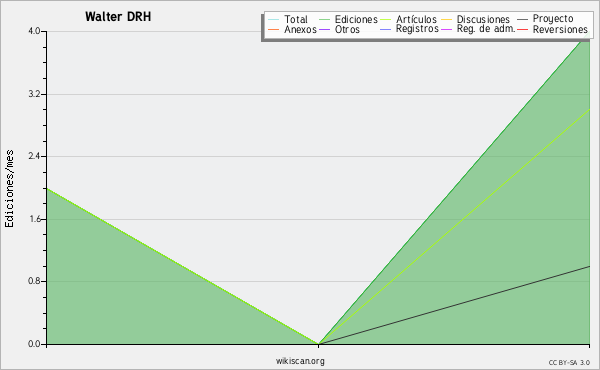The height and width of the screenshot is (370, 600).
Task: Click the wikiscan.org label below chart
Action: (300, 361)
